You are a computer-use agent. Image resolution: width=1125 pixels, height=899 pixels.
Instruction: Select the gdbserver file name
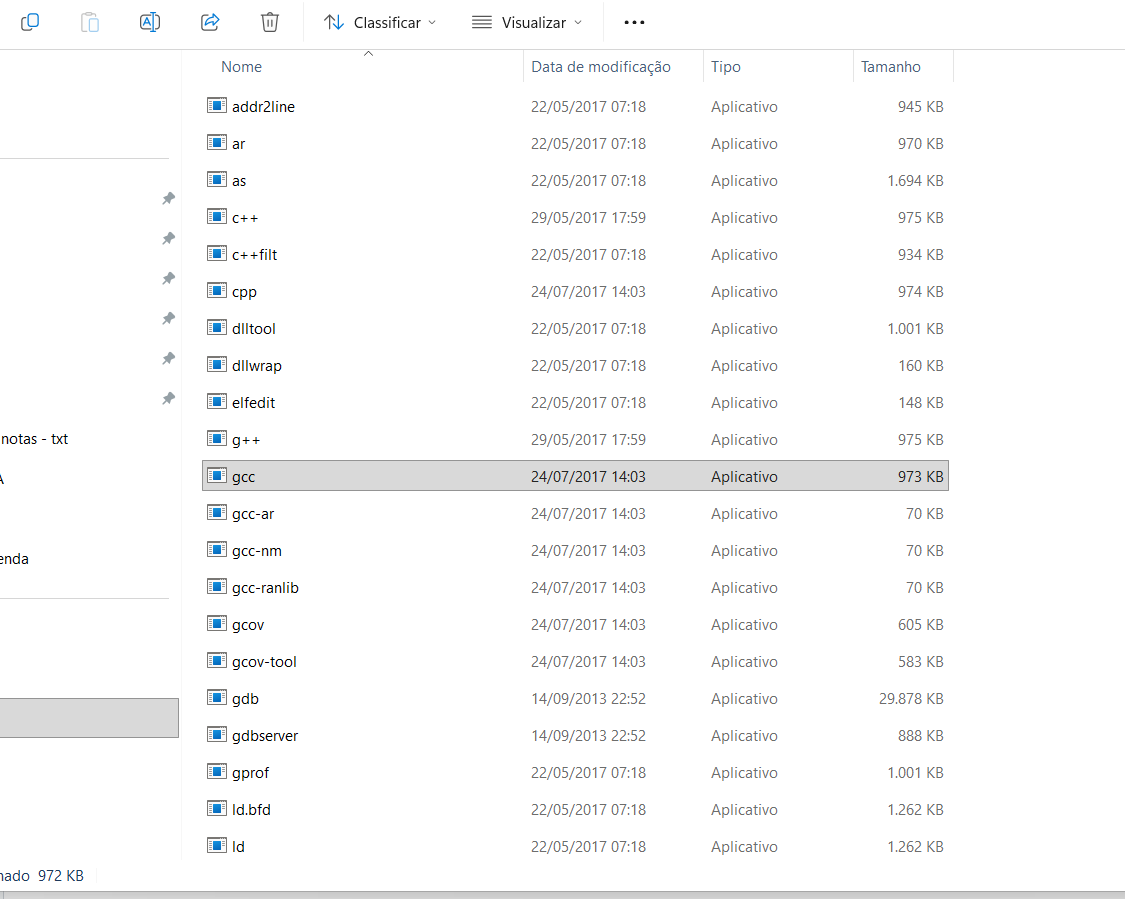(x=265, y=735)
